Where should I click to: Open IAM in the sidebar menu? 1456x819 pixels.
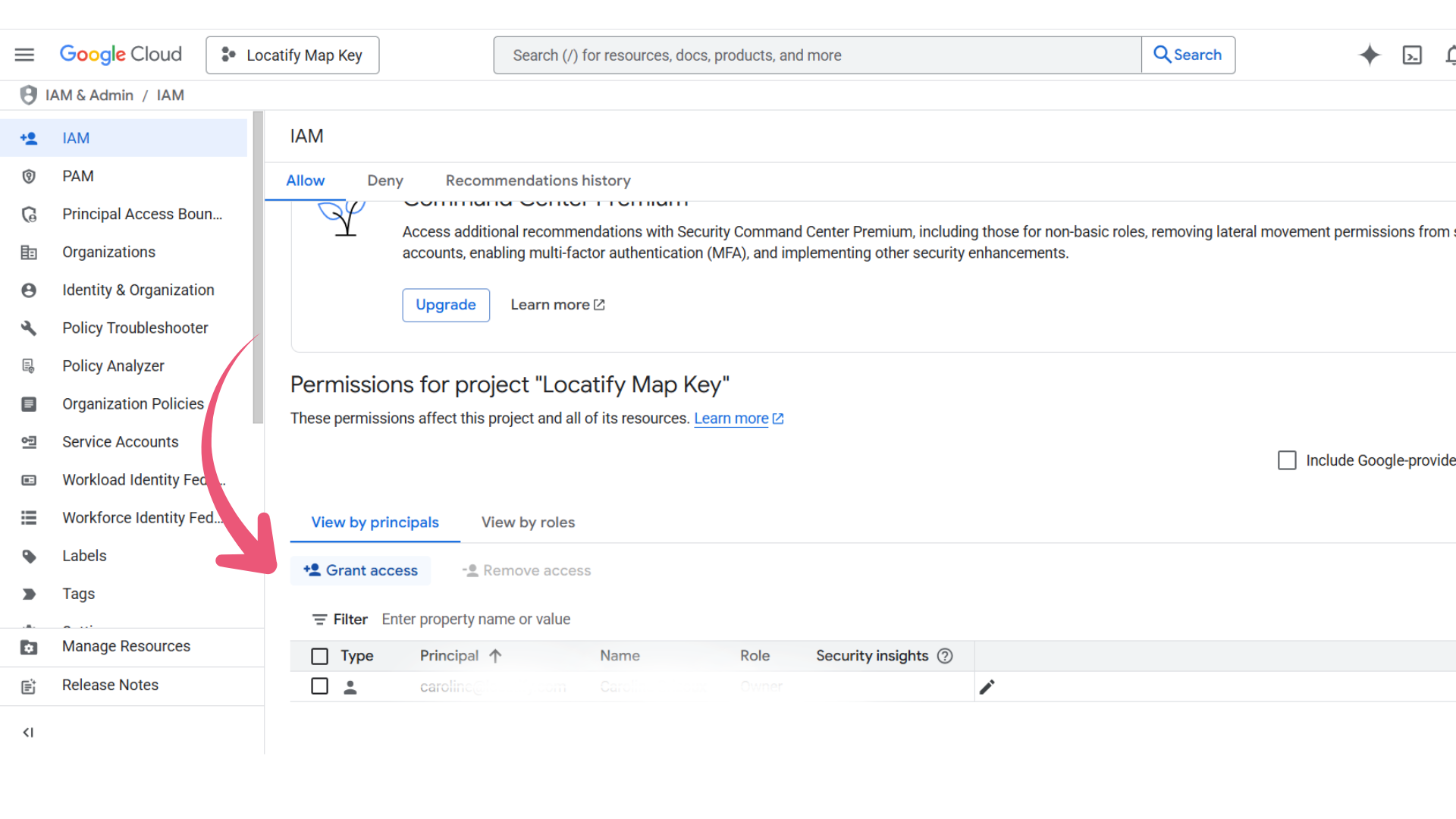[124, 138]
